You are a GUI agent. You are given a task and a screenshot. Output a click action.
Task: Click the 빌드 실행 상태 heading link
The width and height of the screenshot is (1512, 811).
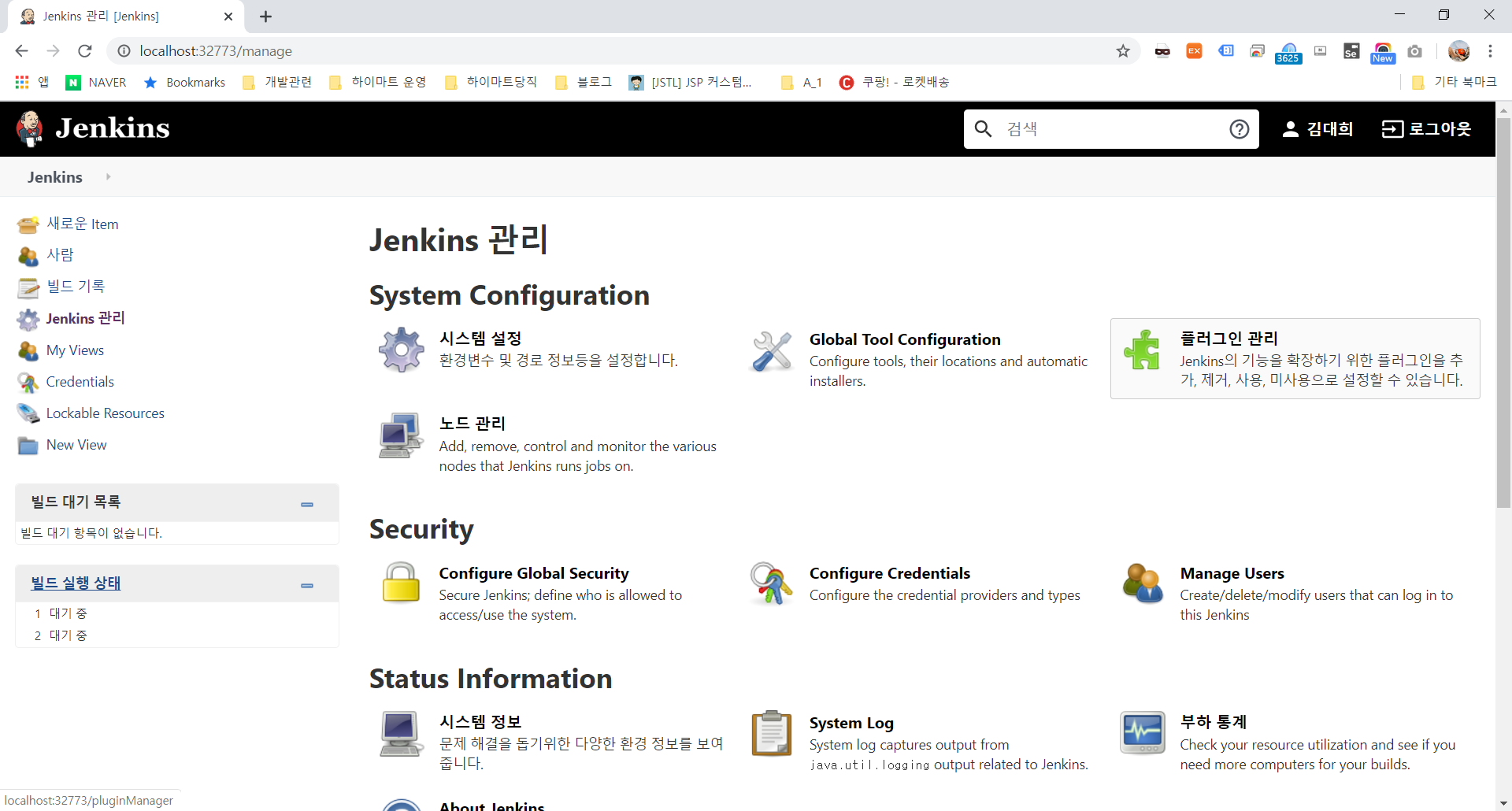76,583
